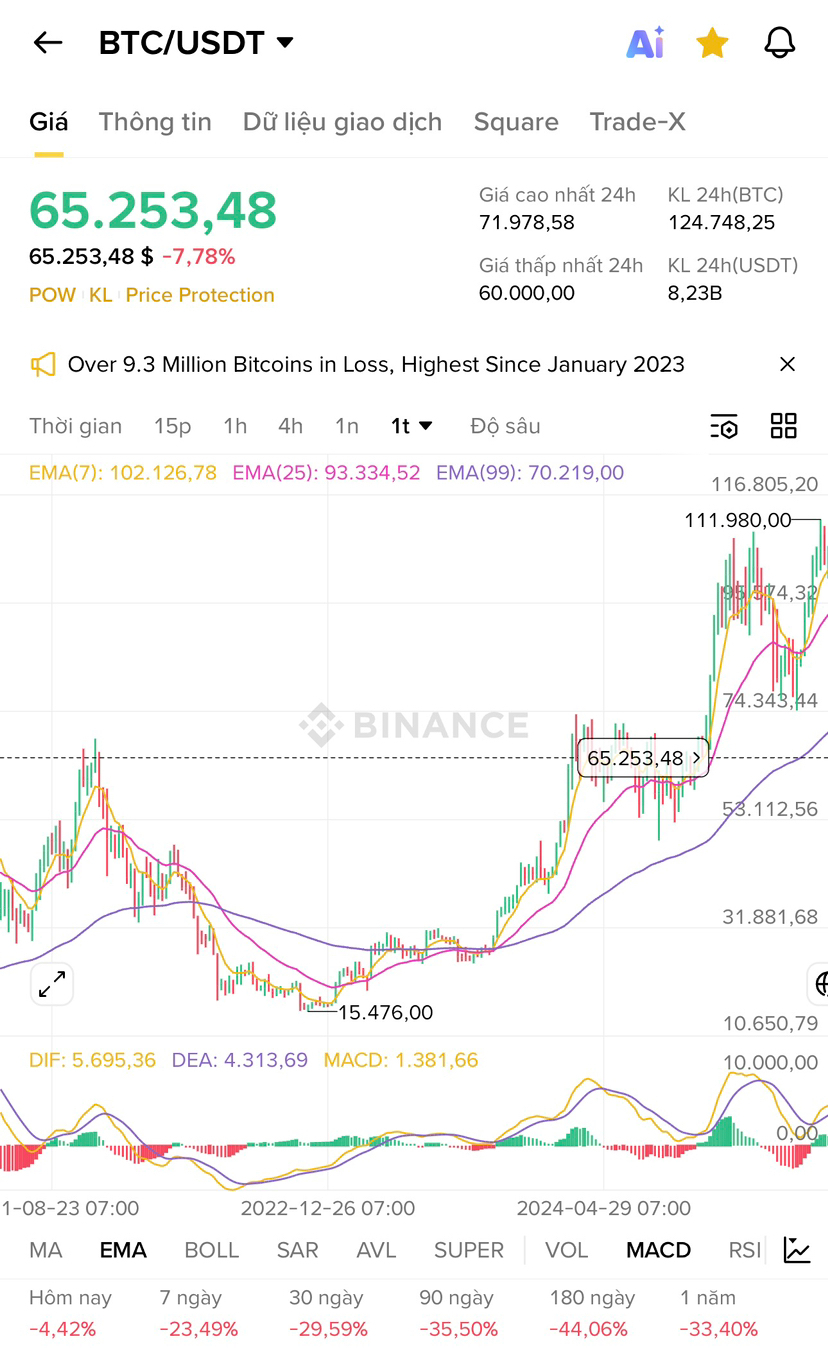Switch to the Thông tin tab

[155, 122]
